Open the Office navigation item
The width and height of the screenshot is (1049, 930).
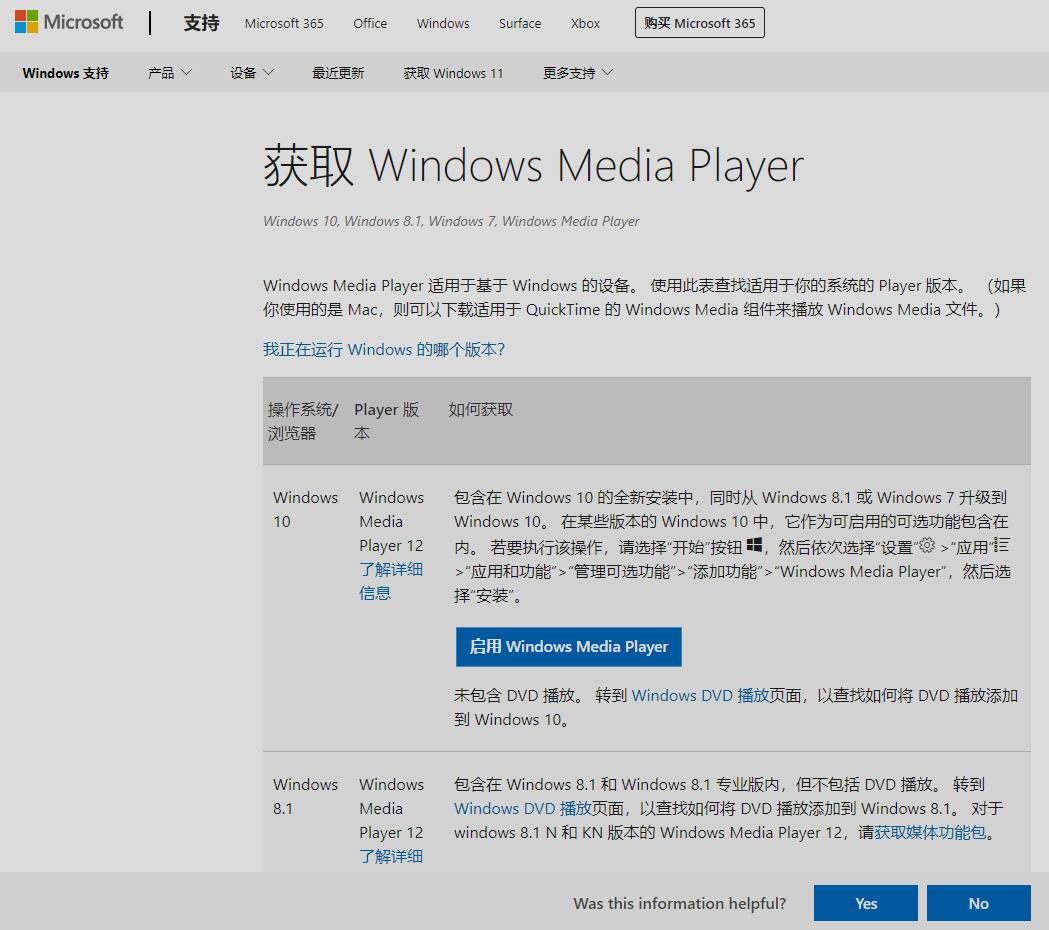point(370,23)
